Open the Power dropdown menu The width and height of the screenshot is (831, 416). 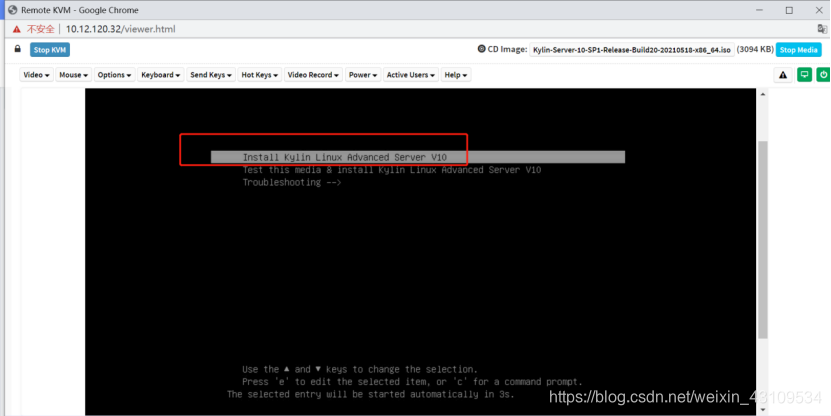[363, 75]
